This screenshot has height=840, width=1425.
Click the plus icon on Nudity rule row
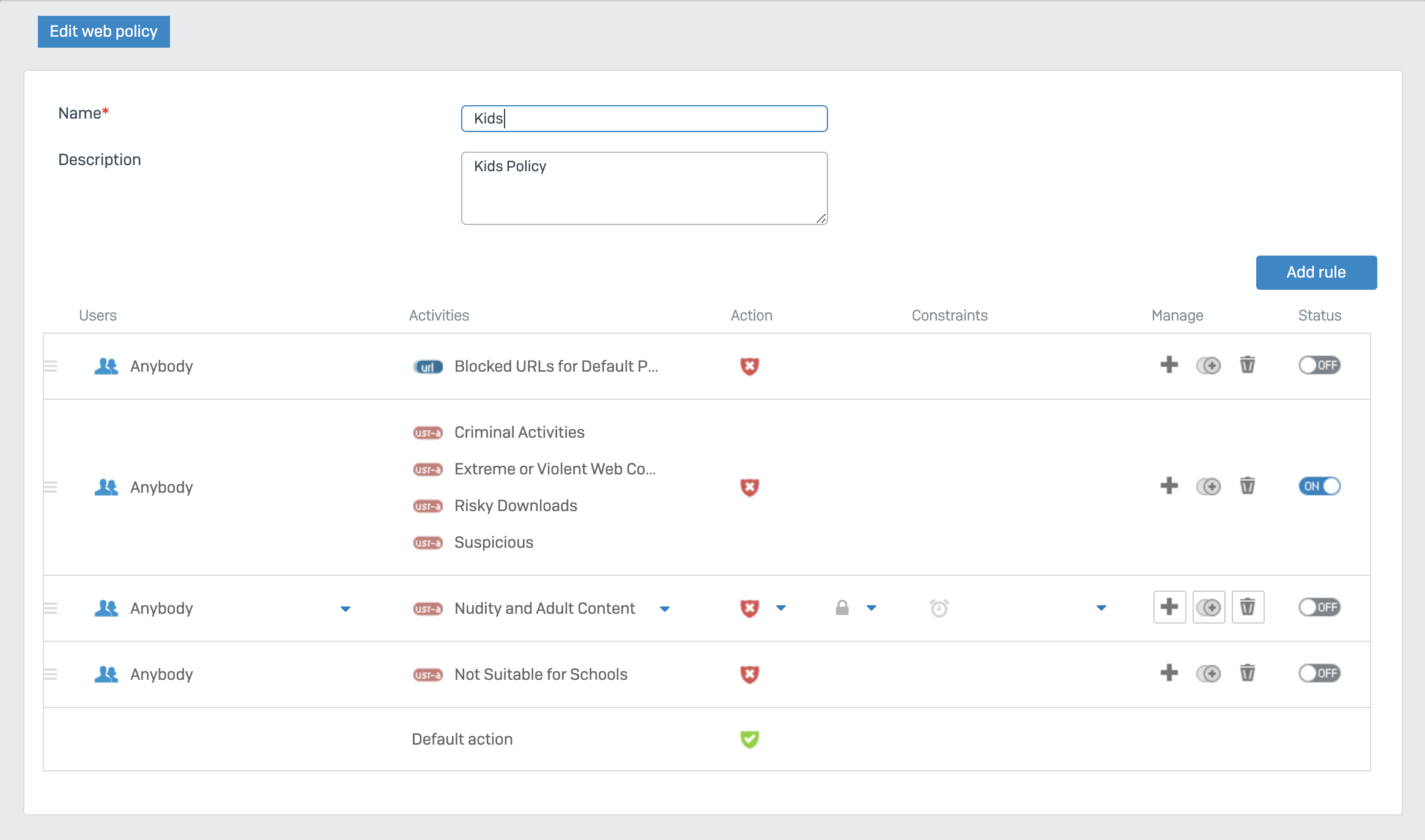(1169, 607)
